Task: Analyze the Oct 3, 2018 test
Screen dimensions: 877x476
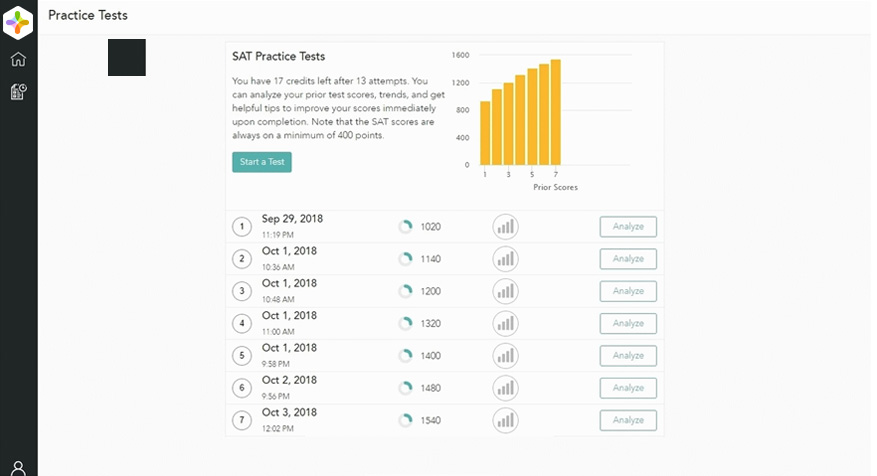Action: (x=628, y=420)
